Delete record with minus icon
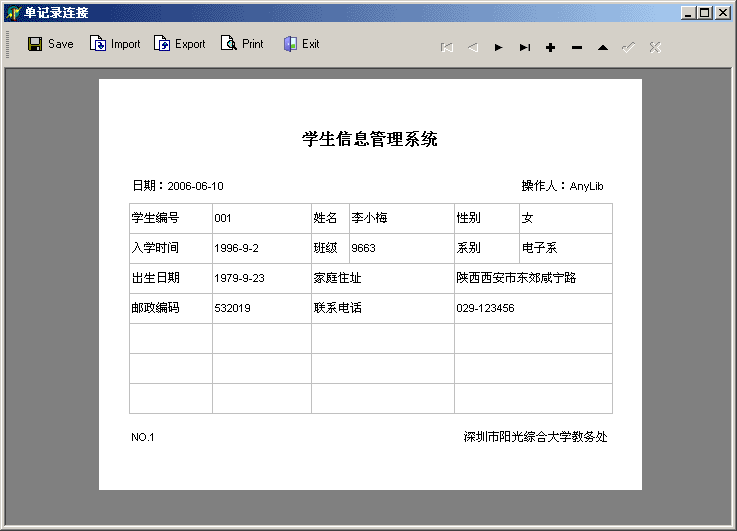This screenshot has height=531, width=737. point(577,47)
